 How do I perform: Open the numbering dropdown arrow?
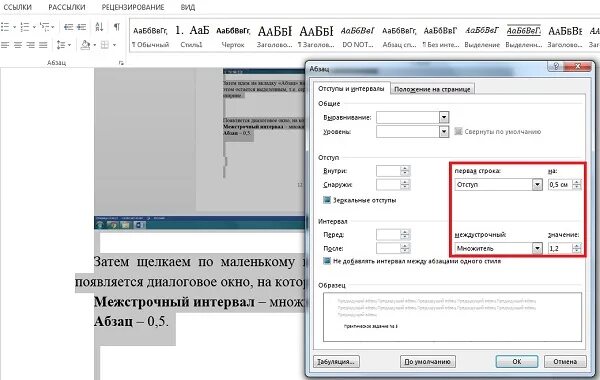click(x=34, y=27)
